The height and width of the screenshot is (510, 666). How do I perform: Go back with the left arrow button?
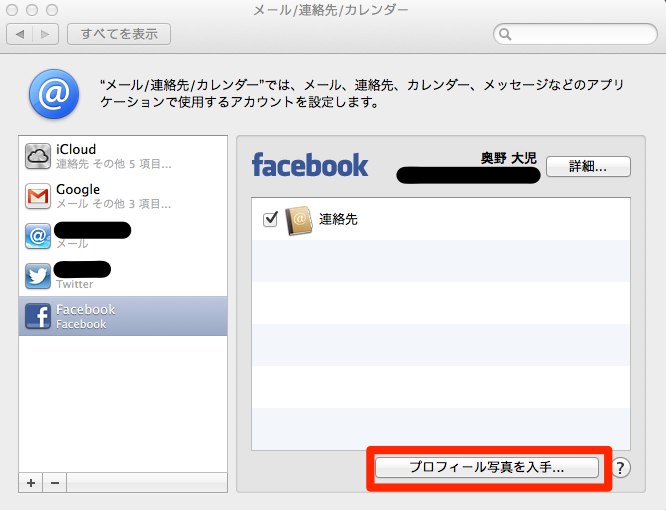(x=20, y=34)
